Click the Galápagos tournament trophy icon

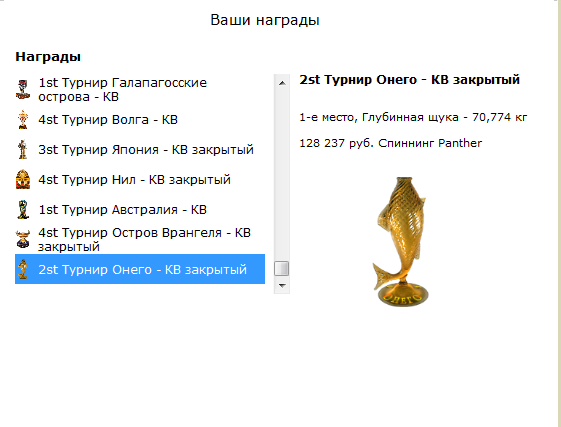[x=23, y=89]
